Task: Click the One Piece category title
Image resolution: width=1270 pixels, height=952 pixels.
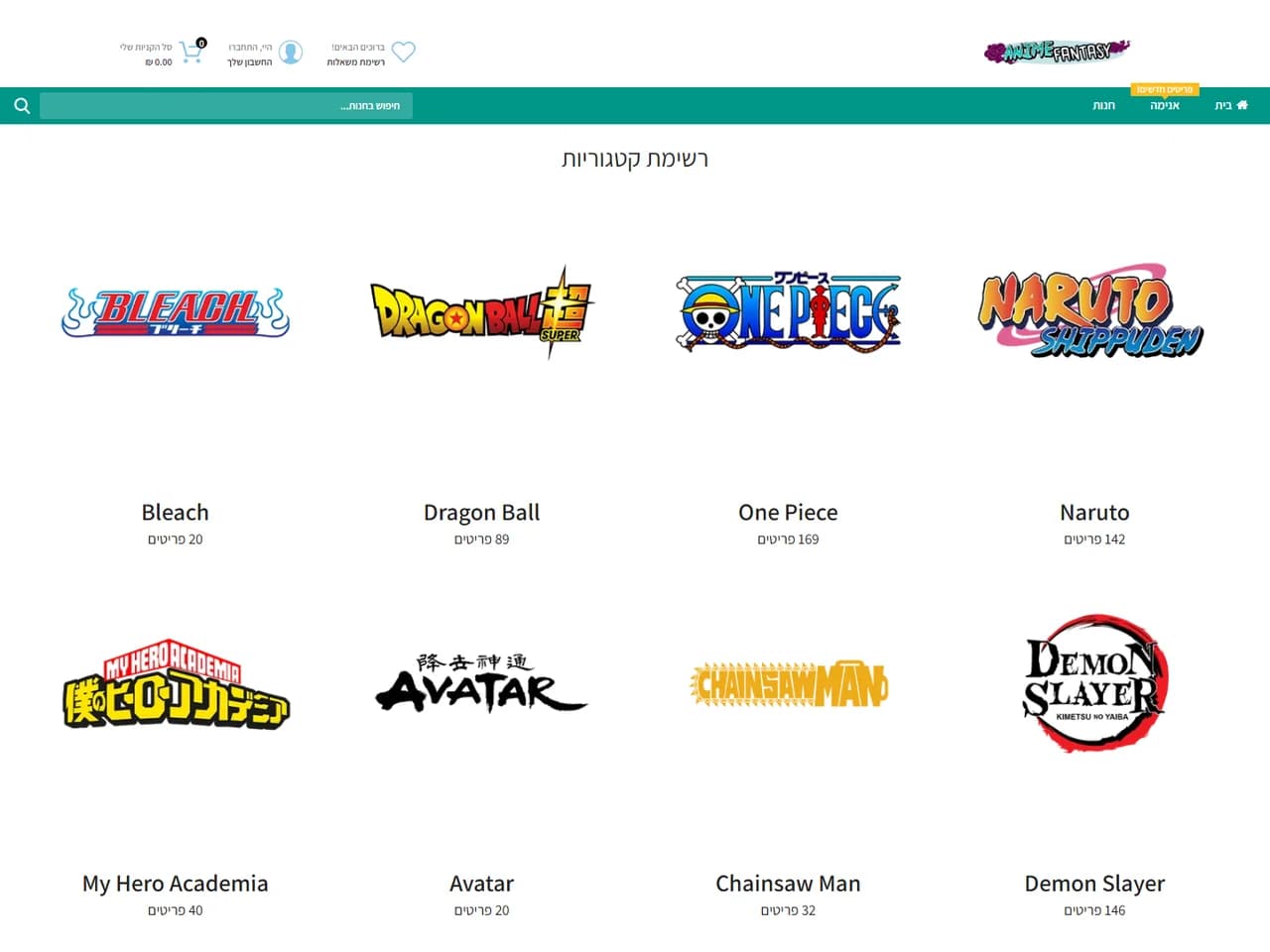Action: (789, 513)
